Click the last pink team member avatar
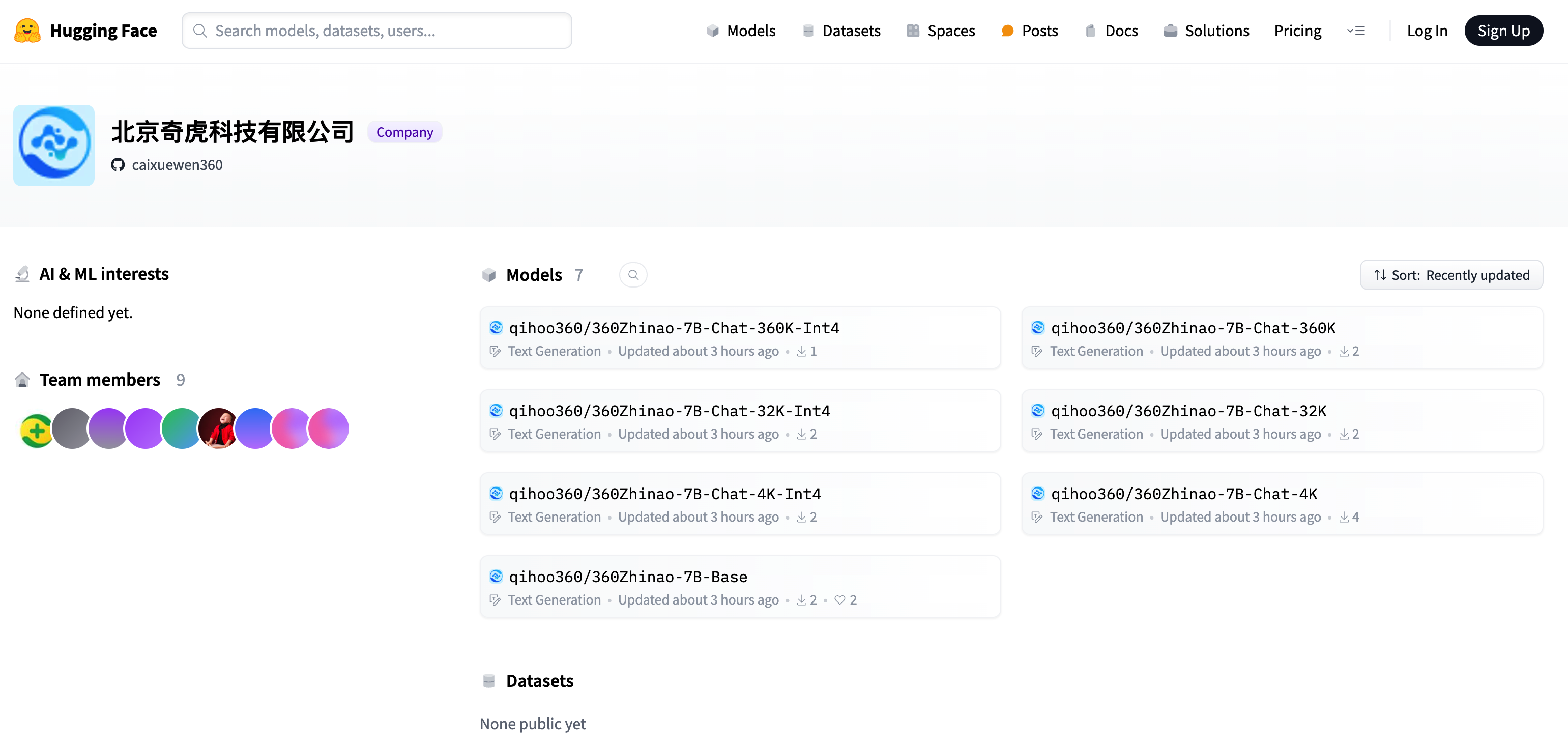Viewport: 1568px width, 747px height. (329, 428)
